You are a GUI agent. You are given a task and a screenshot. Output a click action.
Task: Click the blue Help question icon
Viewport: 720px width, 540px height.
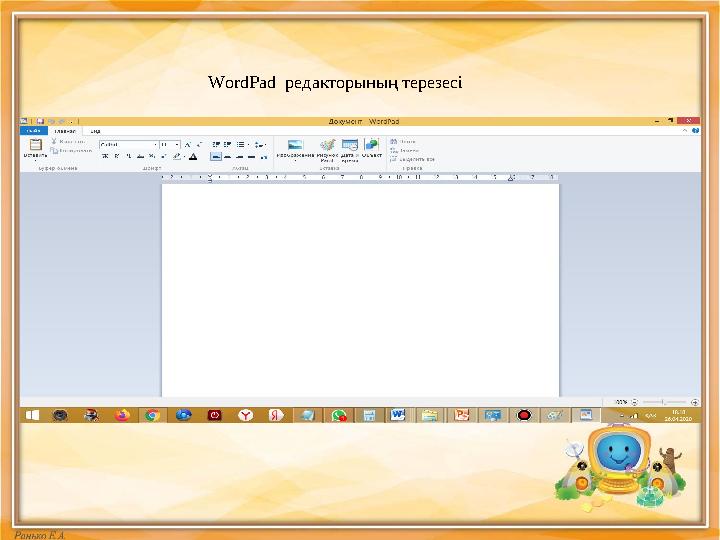[695, 131]
